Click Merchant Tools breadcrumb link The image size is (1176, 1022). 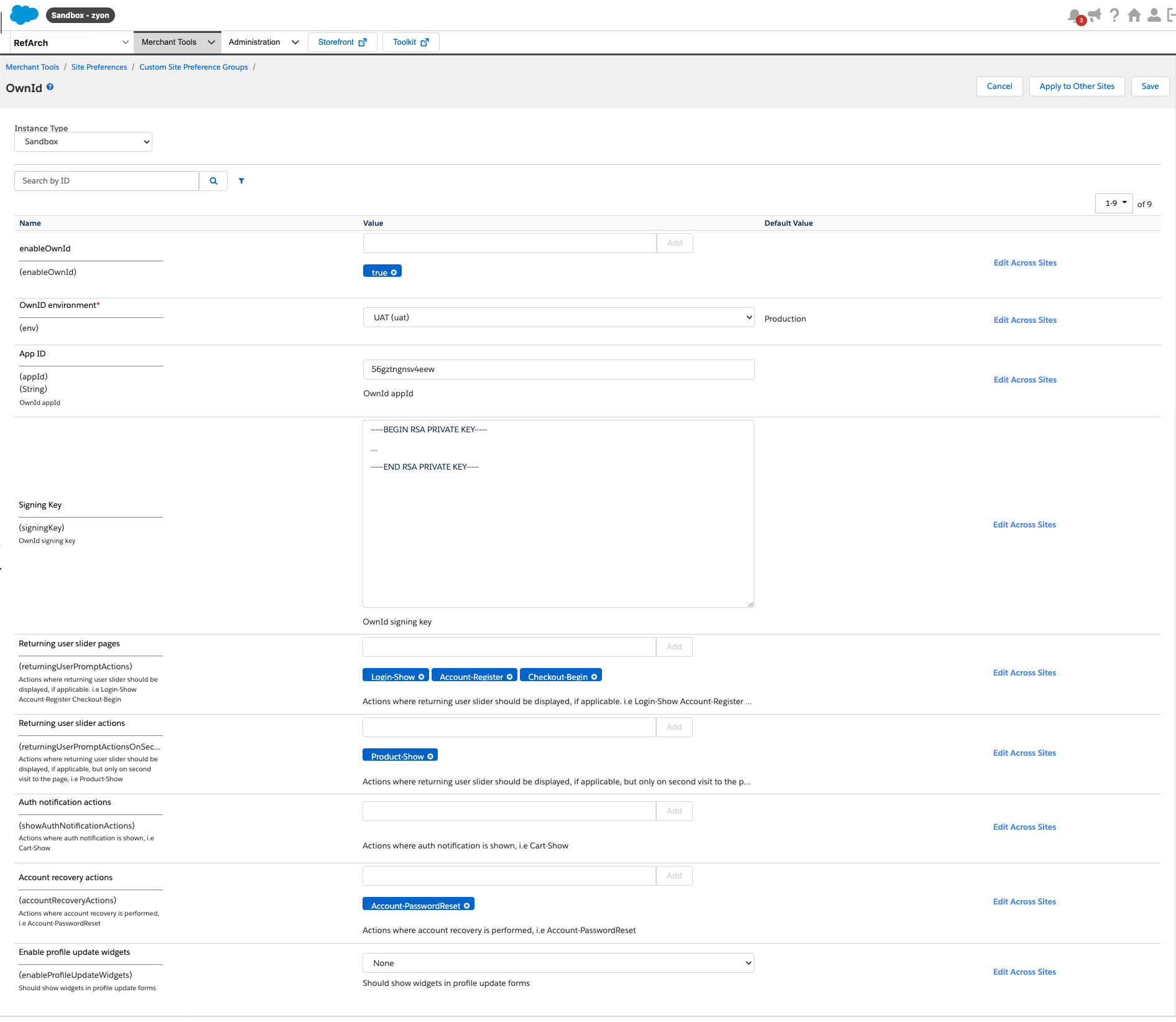point(32,67)
